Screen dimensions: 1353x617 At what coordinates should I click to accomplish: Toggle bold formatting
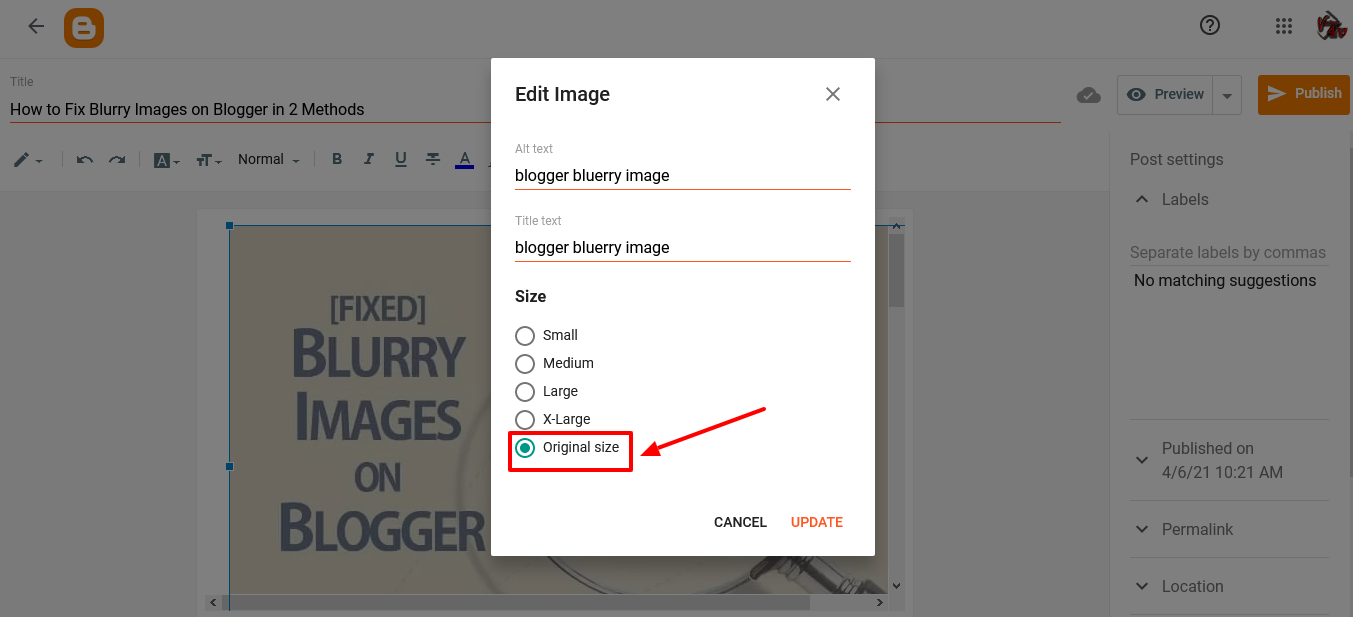(x=337, y=159)
